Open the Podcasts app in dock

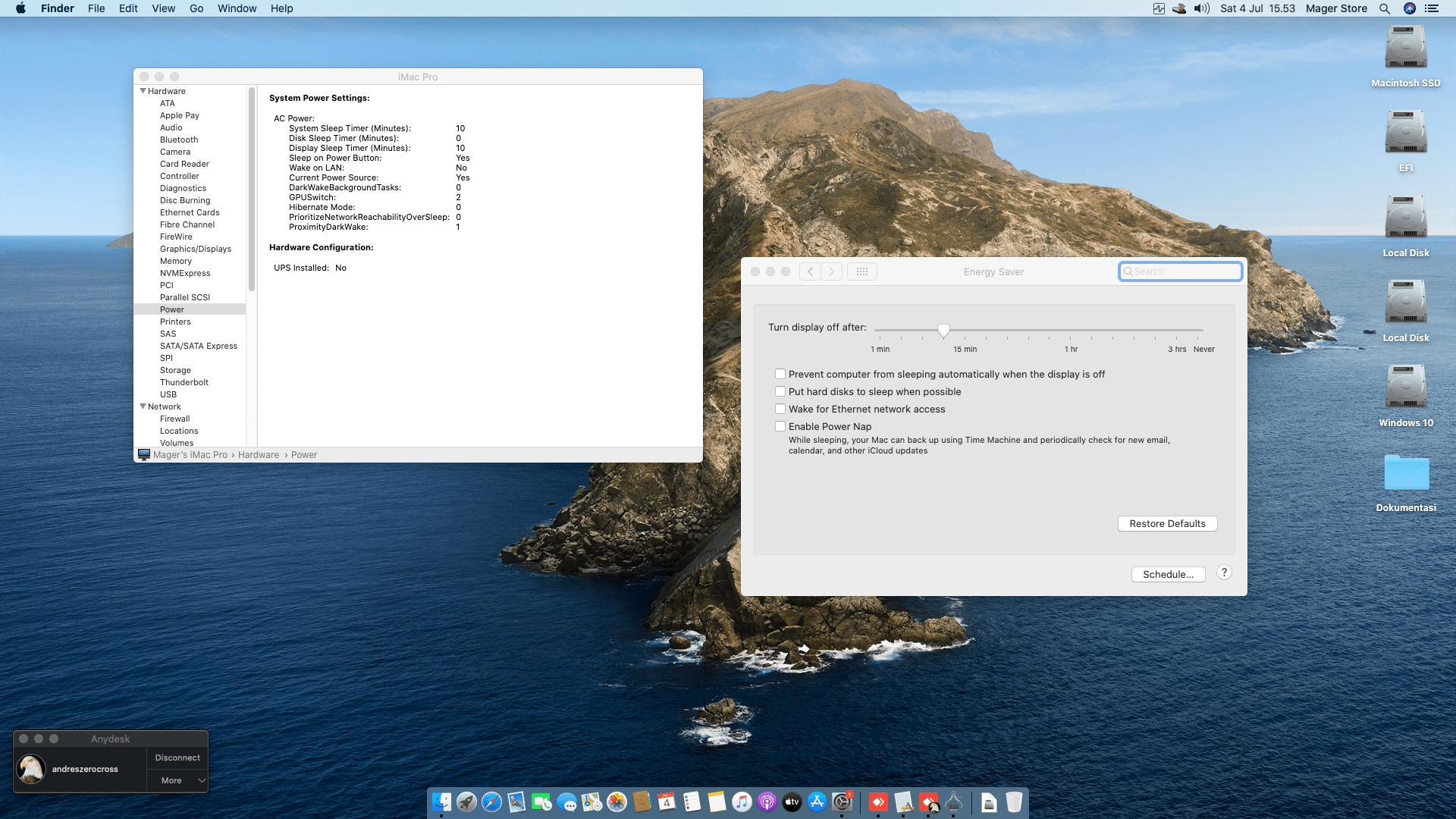767,802
